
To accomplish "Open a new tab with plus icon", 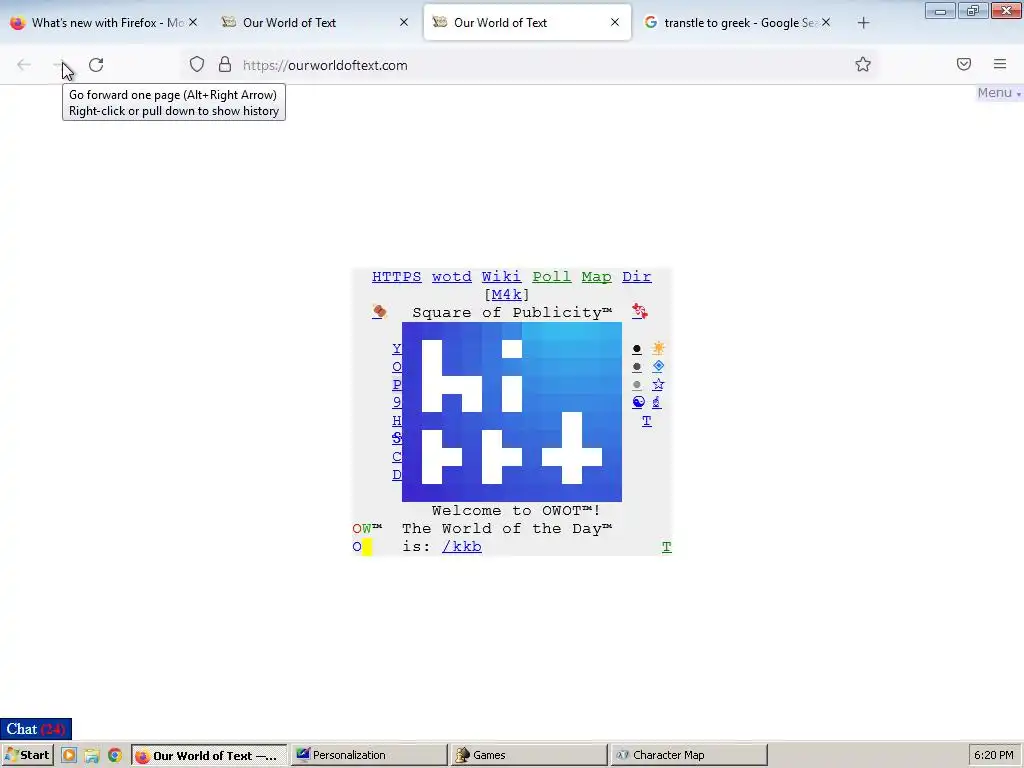I will [x=863, y=23].
